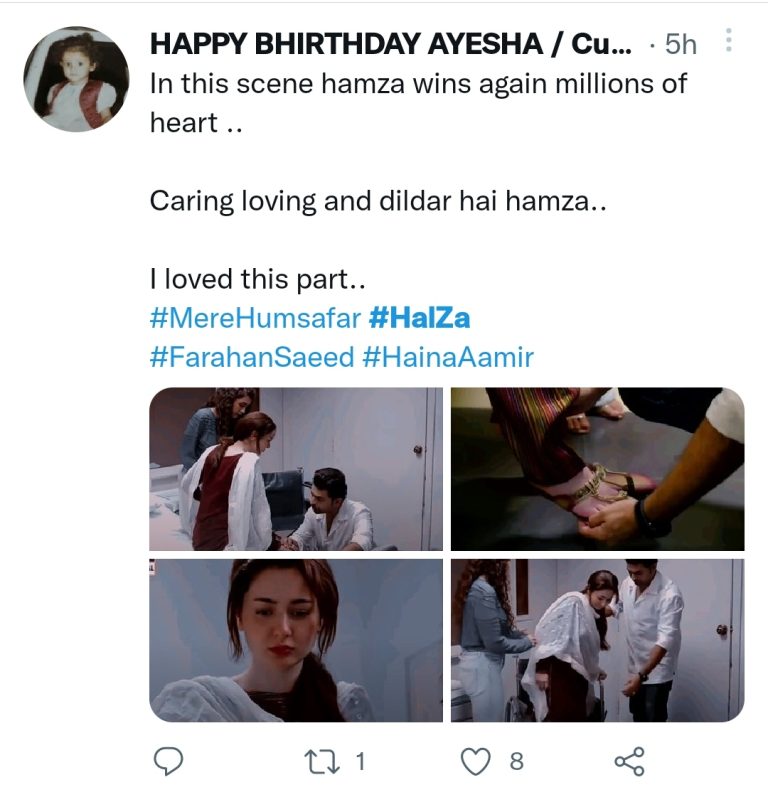Viewport: 768px width, 792px height.
Task: Select the #FarahanSaeed hashtag
Action: [252, 357]
